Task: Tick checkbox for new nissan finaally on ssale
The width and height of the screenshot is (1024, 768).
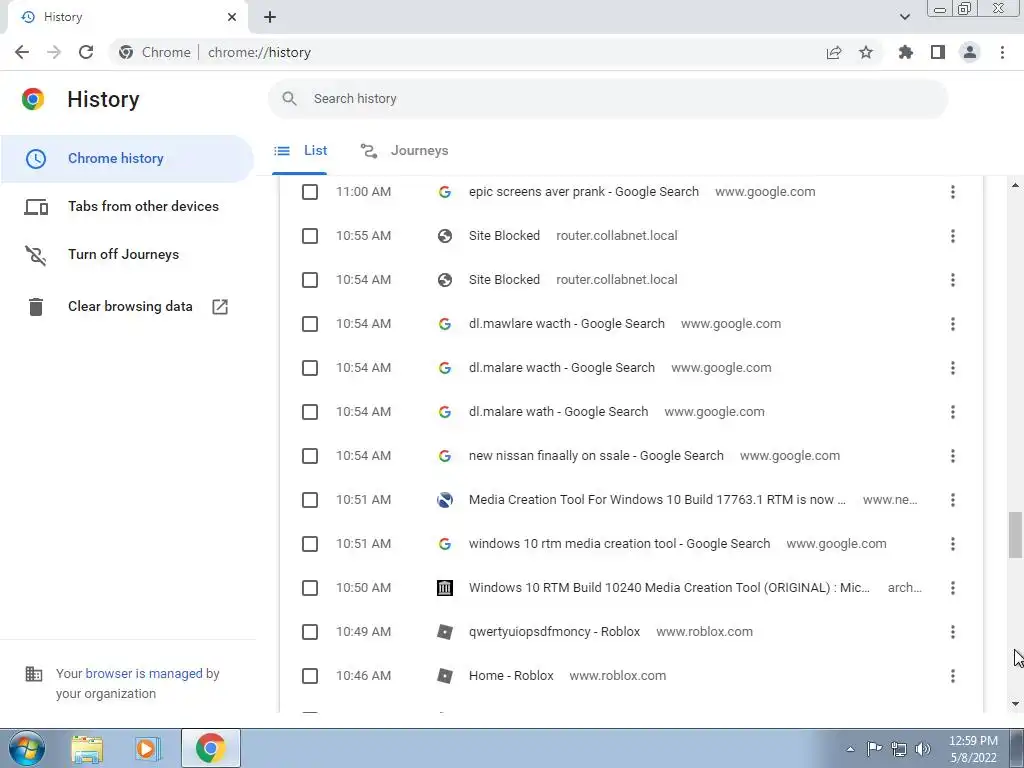Action: (310, 456)
